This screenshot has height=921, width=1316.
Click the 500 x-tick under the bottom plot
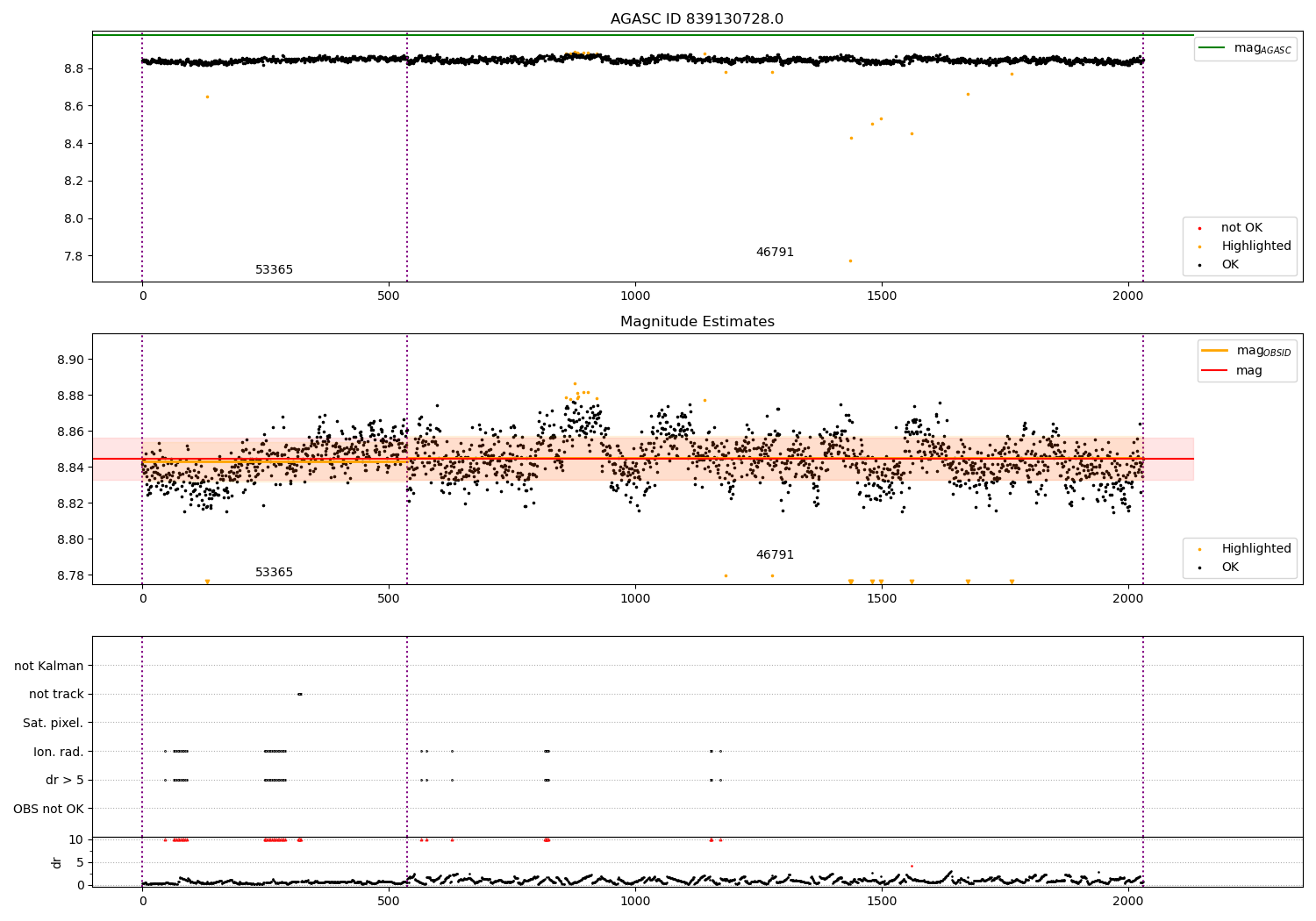[389, 902]
